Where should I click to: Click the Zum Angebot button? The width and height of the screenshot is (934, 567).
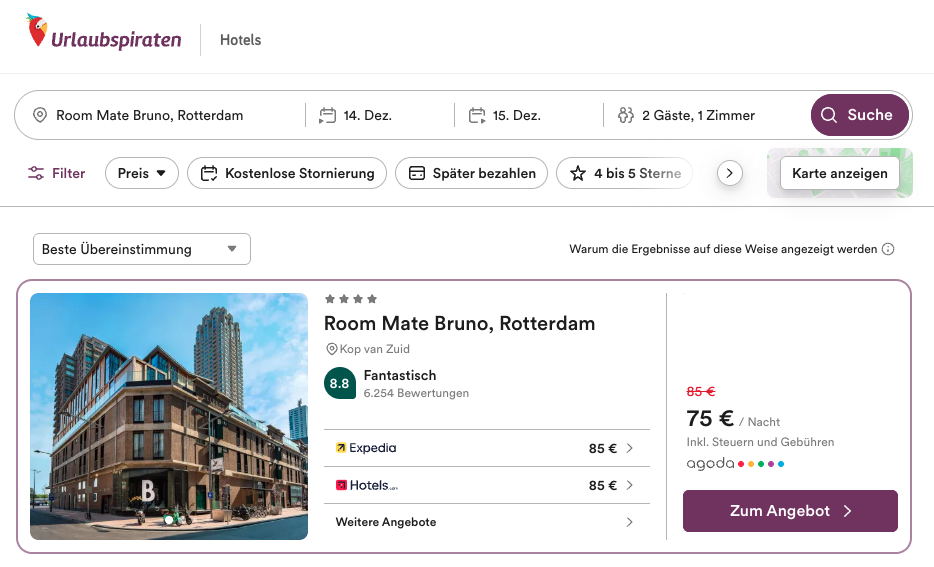coord(790,511)
